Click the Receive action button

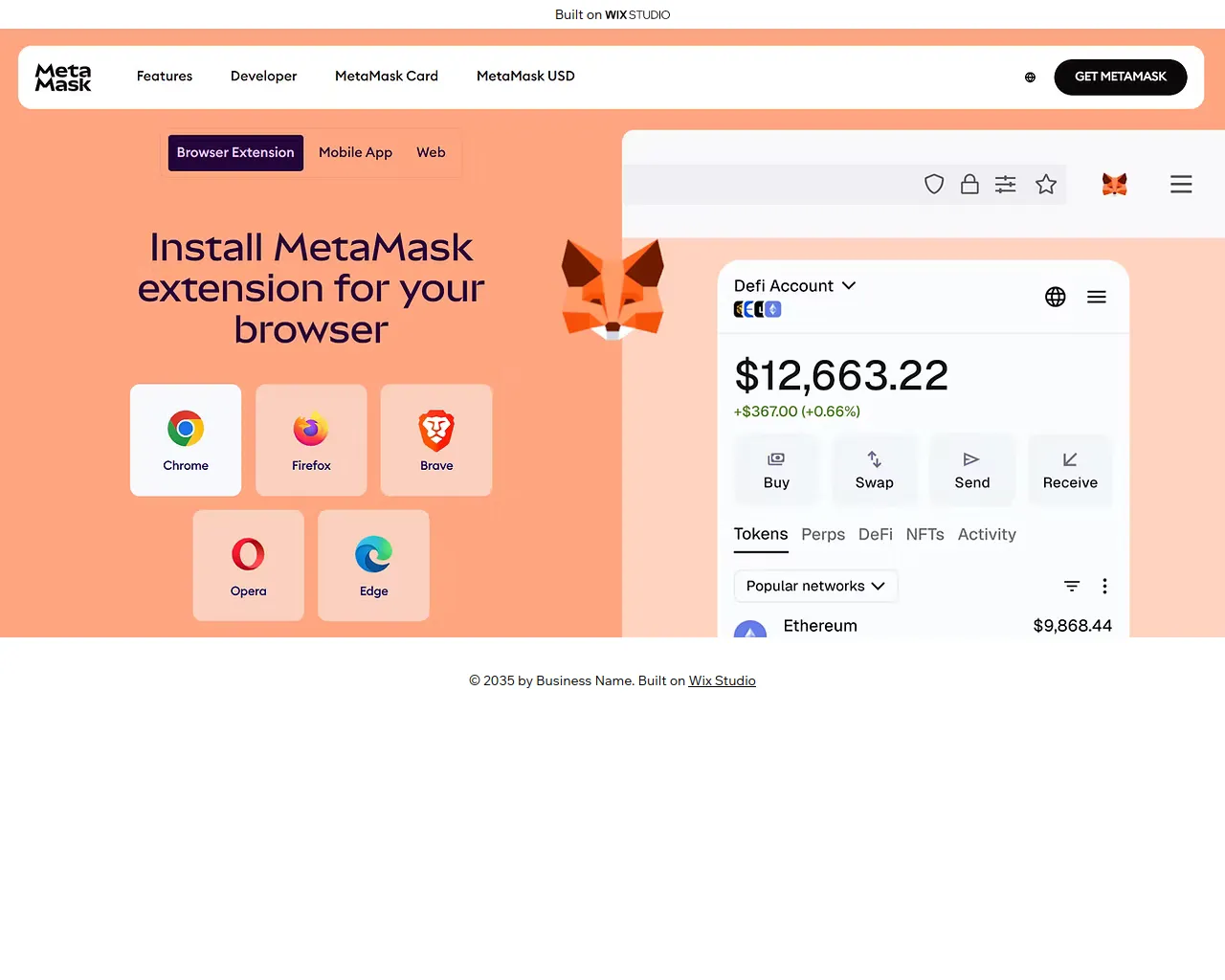[x=1070, y=470]
